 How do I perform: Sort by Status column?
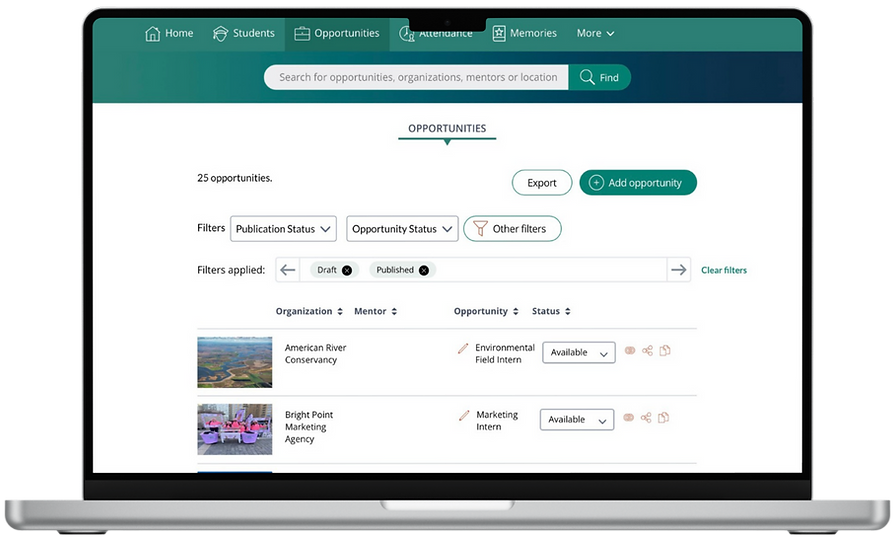[551, 312]
